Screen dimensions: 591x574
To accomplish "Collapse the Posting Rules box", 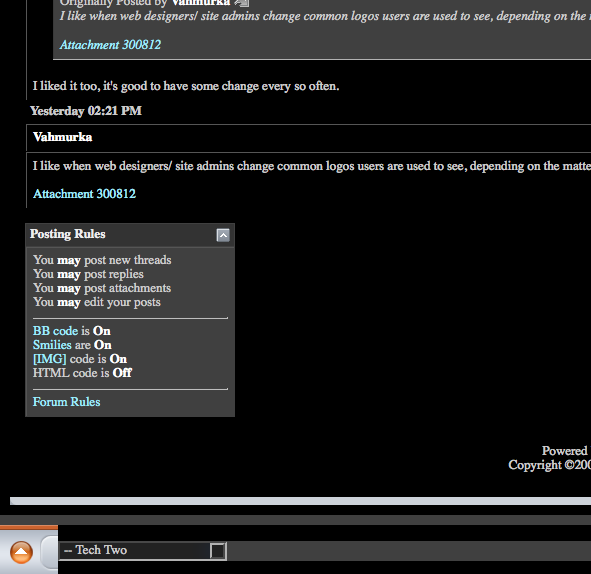I will 223,235.
